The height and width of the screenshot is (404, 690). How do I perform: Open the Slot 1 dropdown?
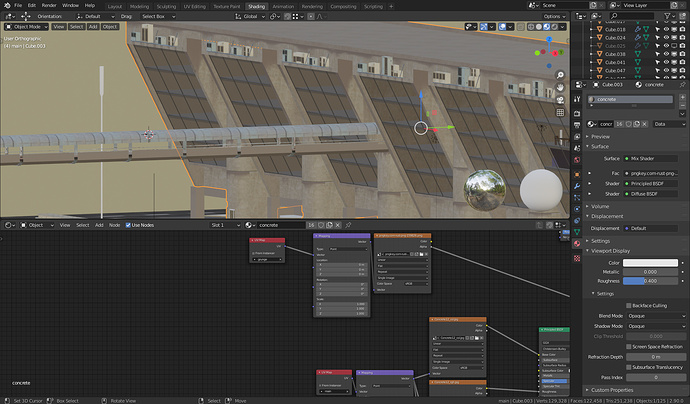click(x=225, y=225)
